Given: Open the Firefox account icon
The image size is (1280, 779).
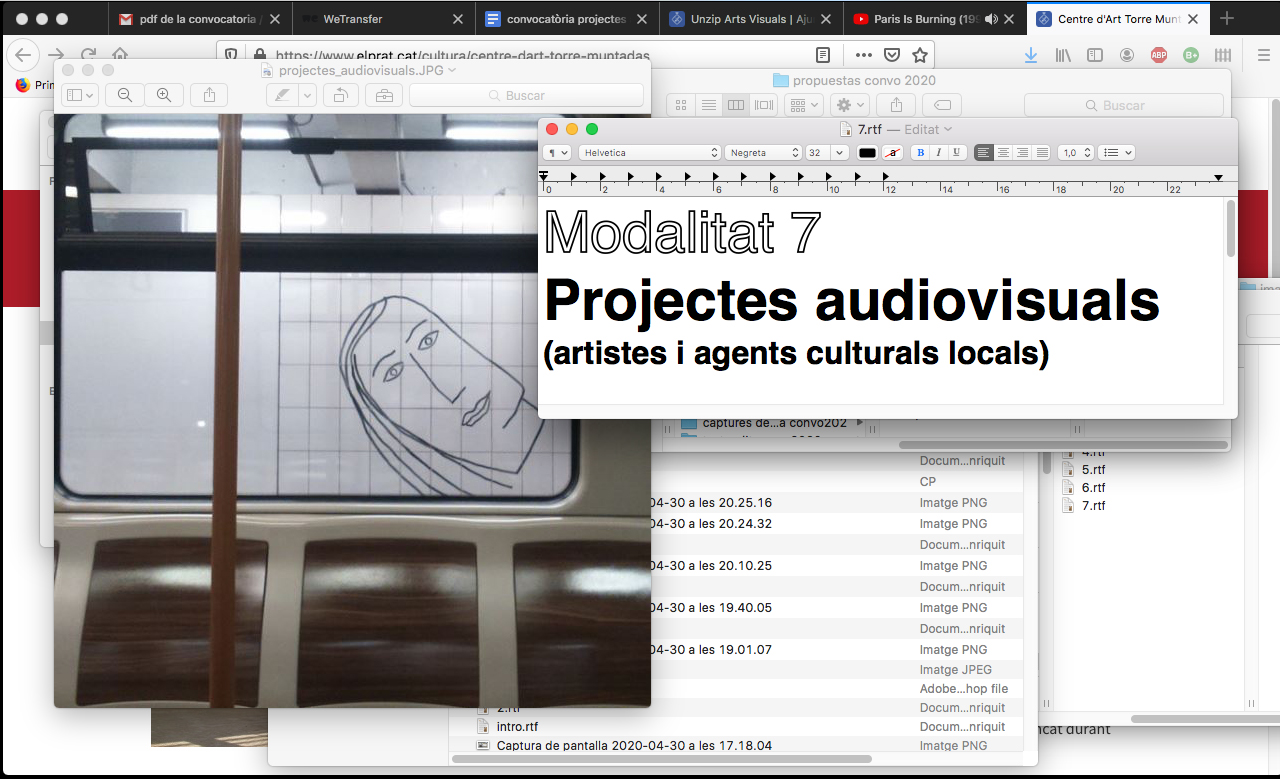Looking at the screenshot, I should point(1127,55).
